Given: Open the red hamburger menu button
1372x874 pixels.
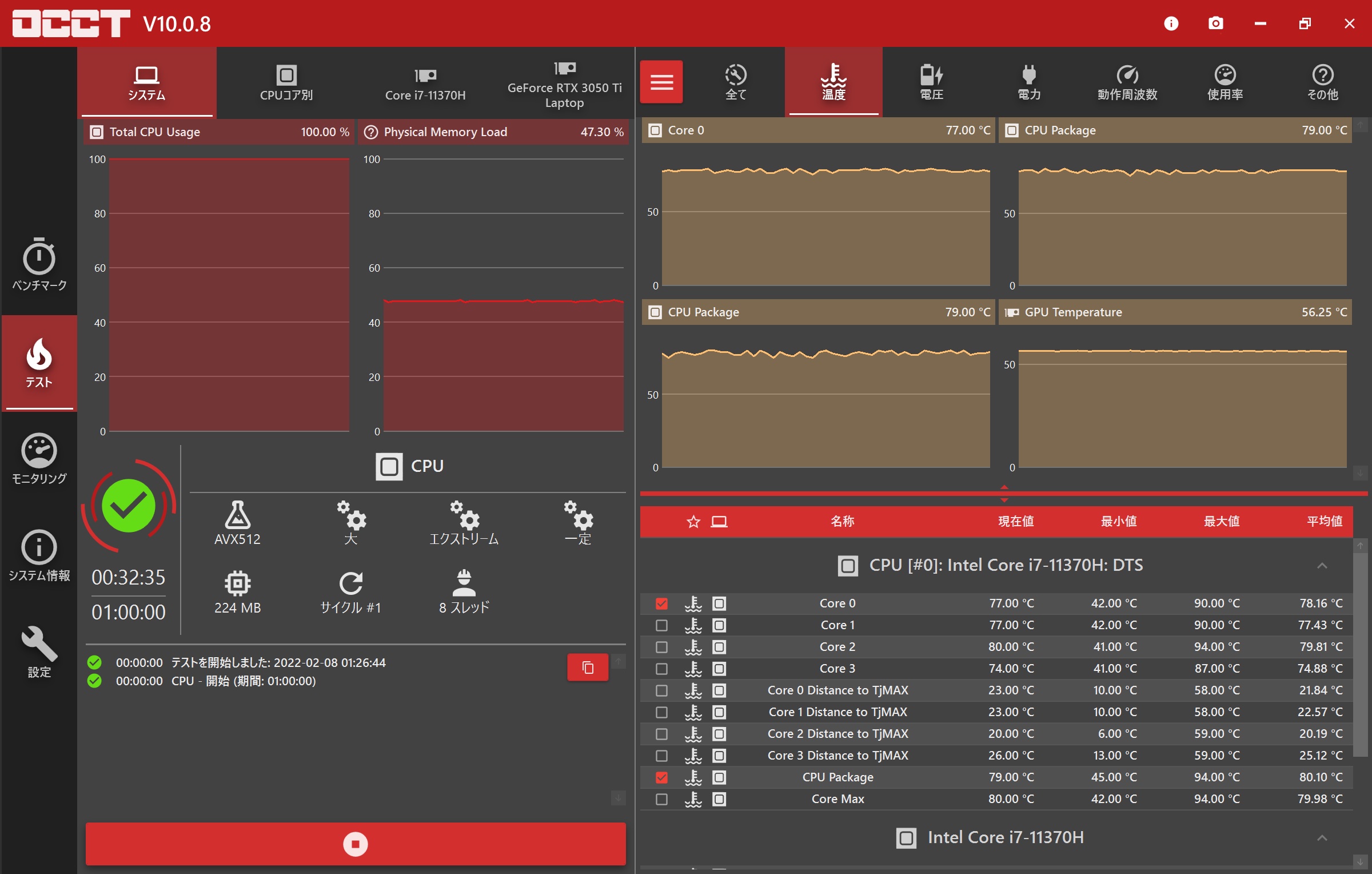Looking at the screenshot, I should coord(661,82).
